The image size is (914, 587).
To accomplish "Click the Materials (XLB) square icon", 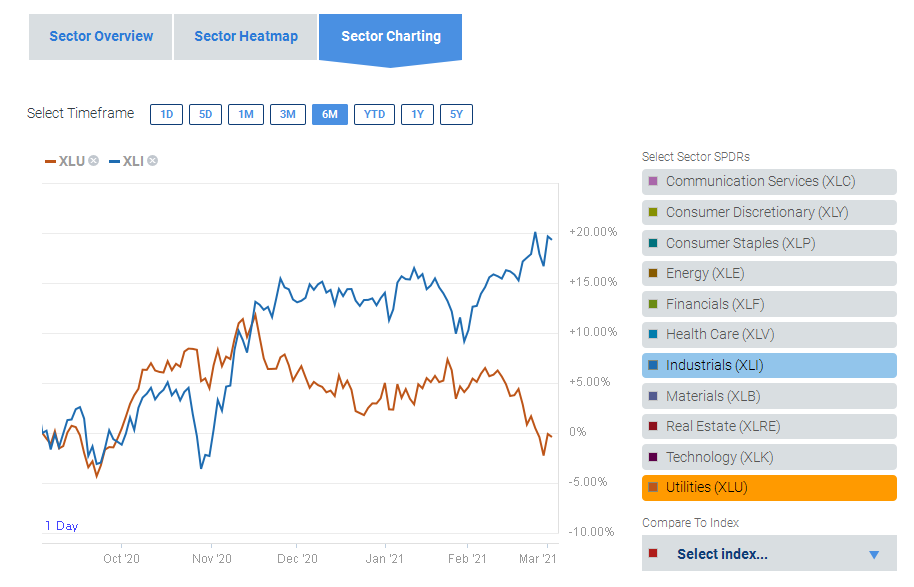I will pos(653,396).
